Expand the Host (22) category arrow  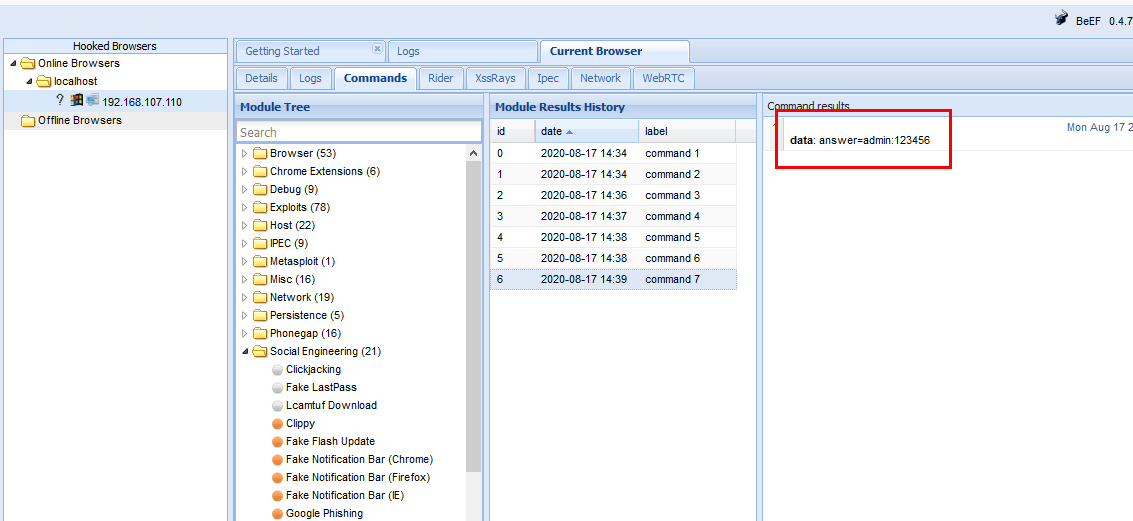pos(244,226)
